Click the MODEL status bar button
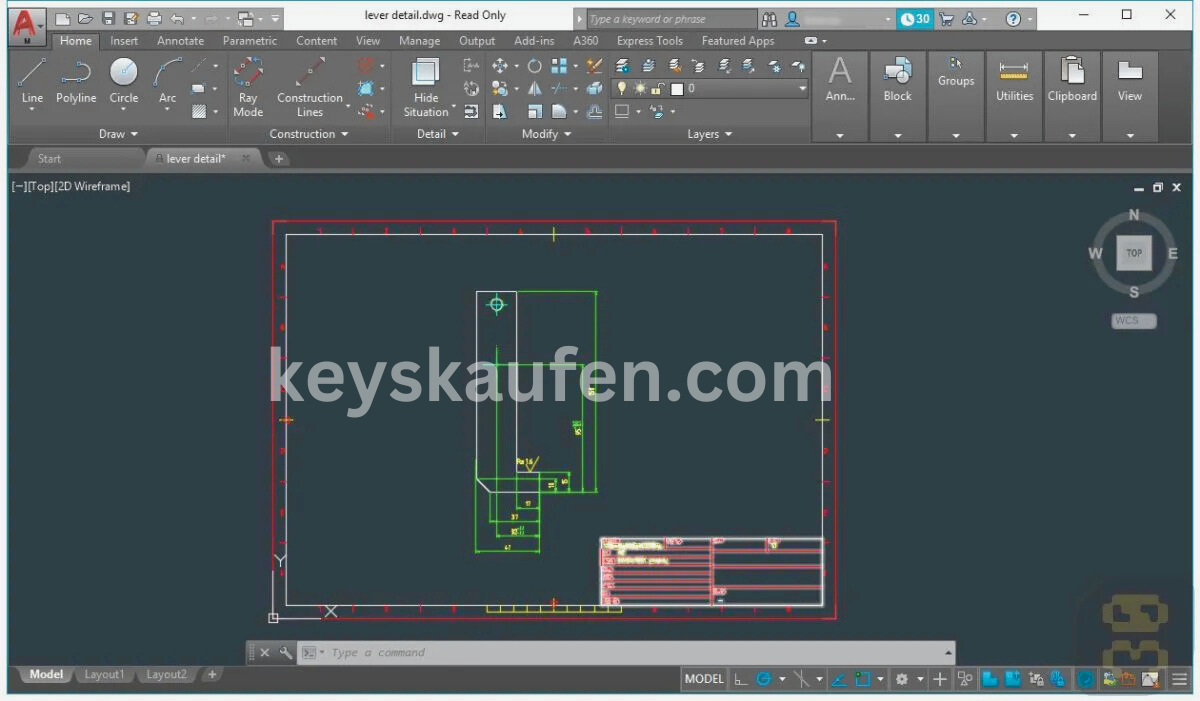 click(704, 679)
